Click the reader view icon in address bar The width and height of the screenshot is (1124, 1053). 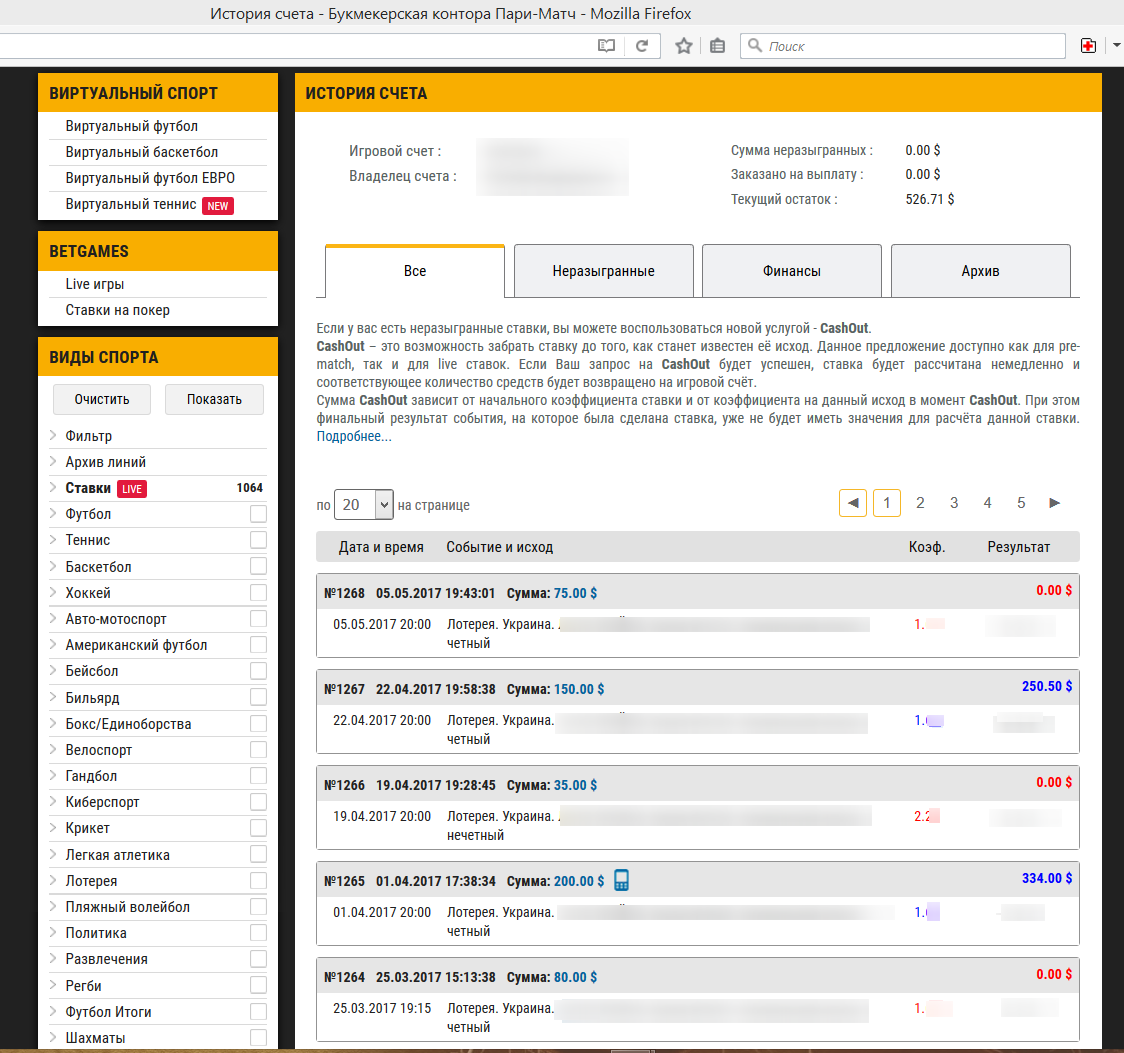tap(606, 46)
